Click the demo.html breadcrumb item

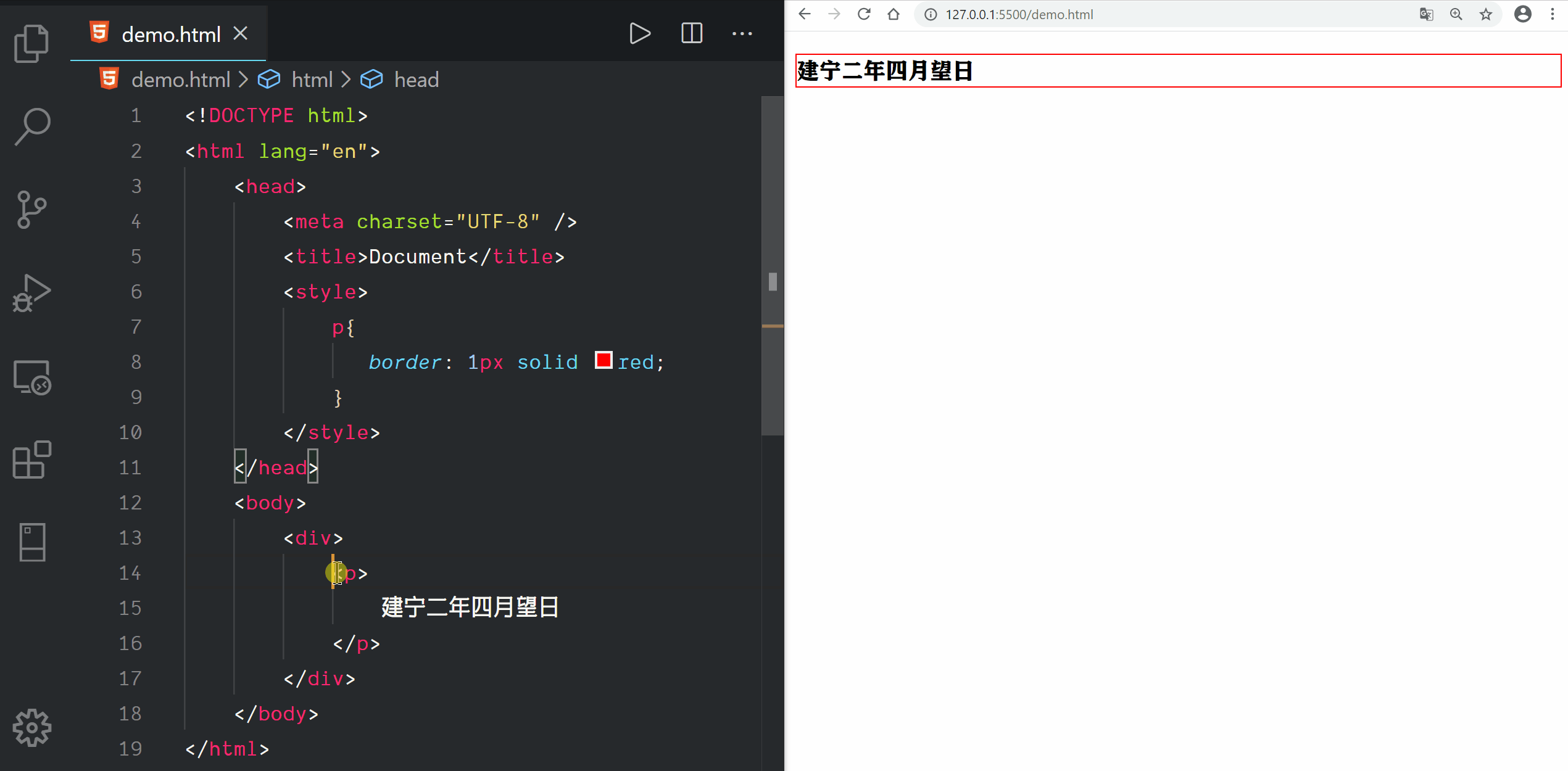tap(180, 80)
